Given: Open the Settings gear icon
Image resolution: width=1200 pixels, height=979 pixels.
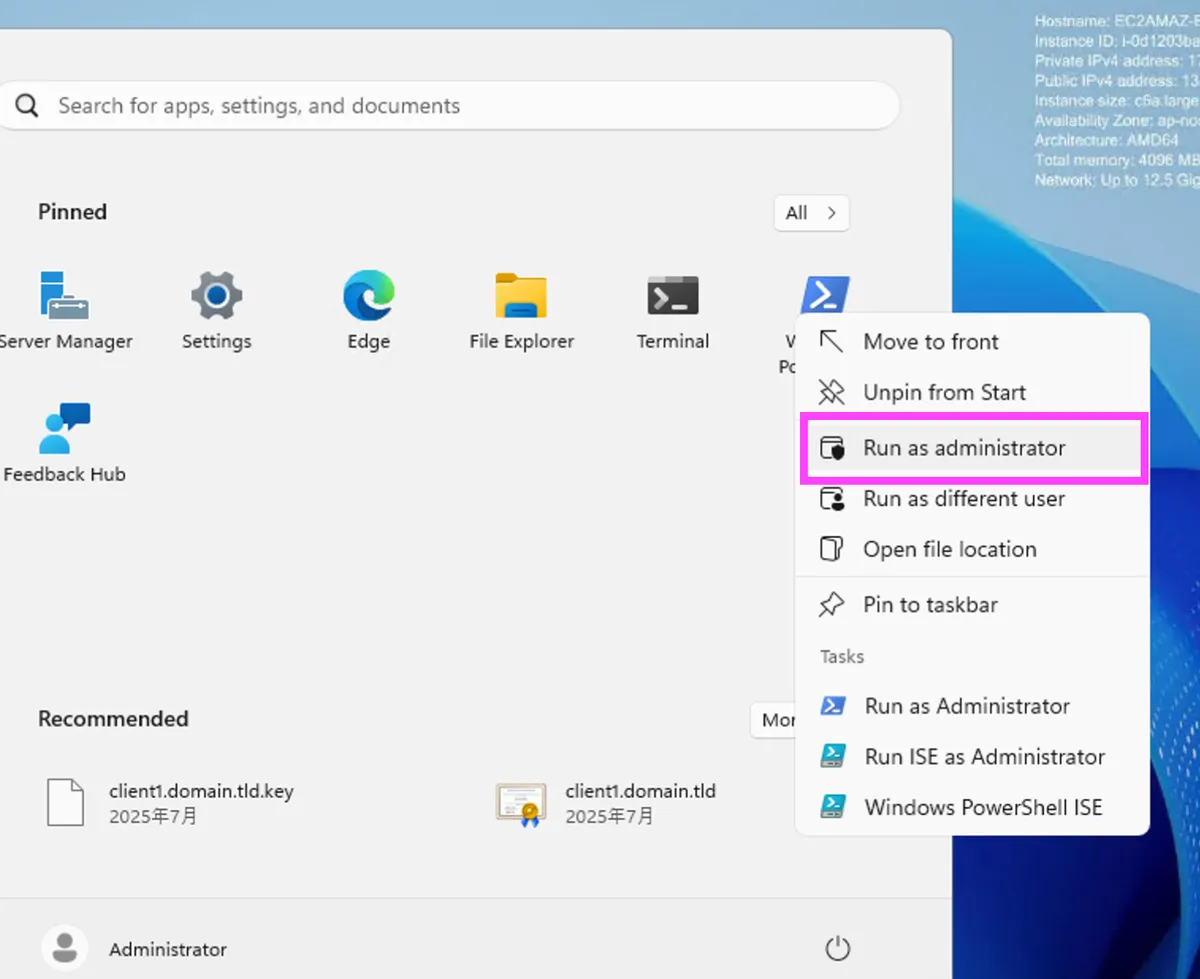Looking at the screenshot, I should 216,296.
